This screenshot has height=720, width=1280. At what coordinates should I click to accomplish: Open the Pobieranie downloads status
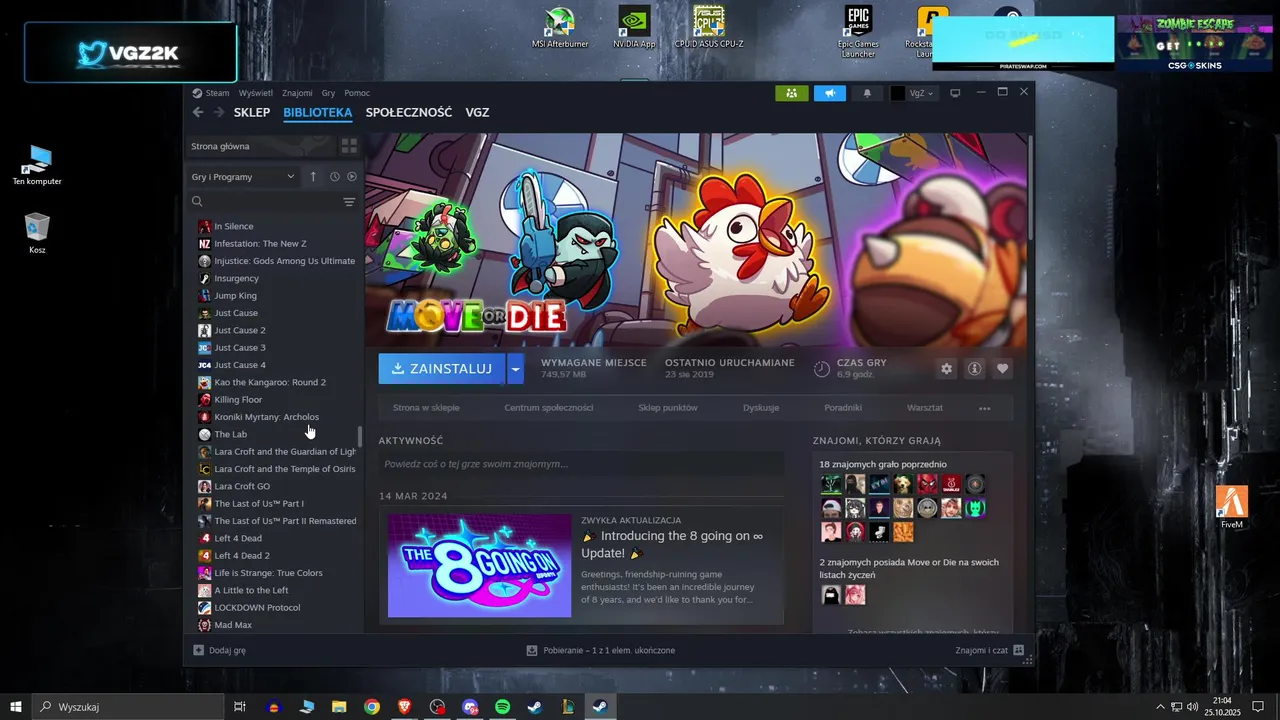click(601, 650)
